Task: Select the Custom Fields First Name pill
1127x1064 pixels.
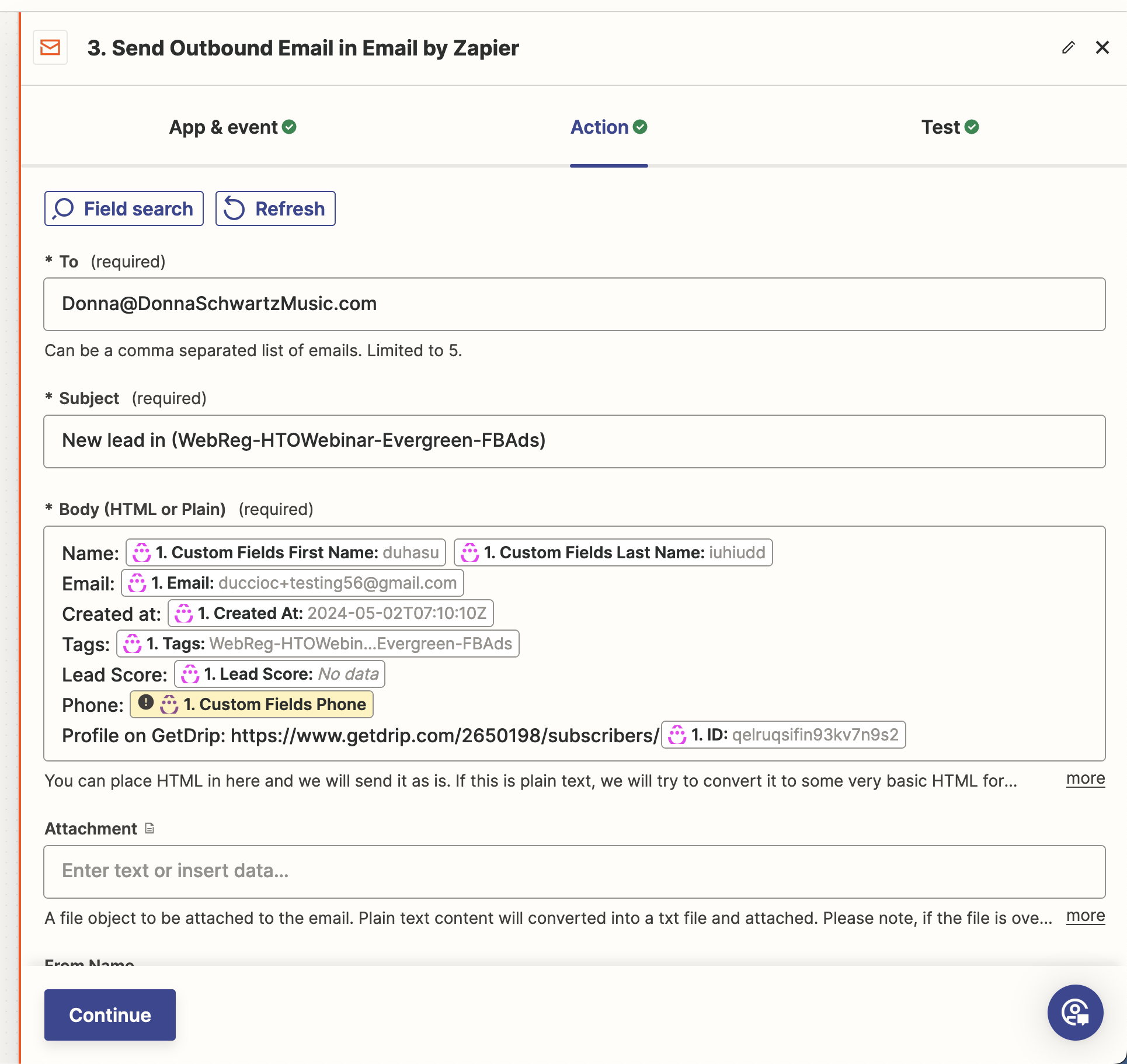Action: 286,552
